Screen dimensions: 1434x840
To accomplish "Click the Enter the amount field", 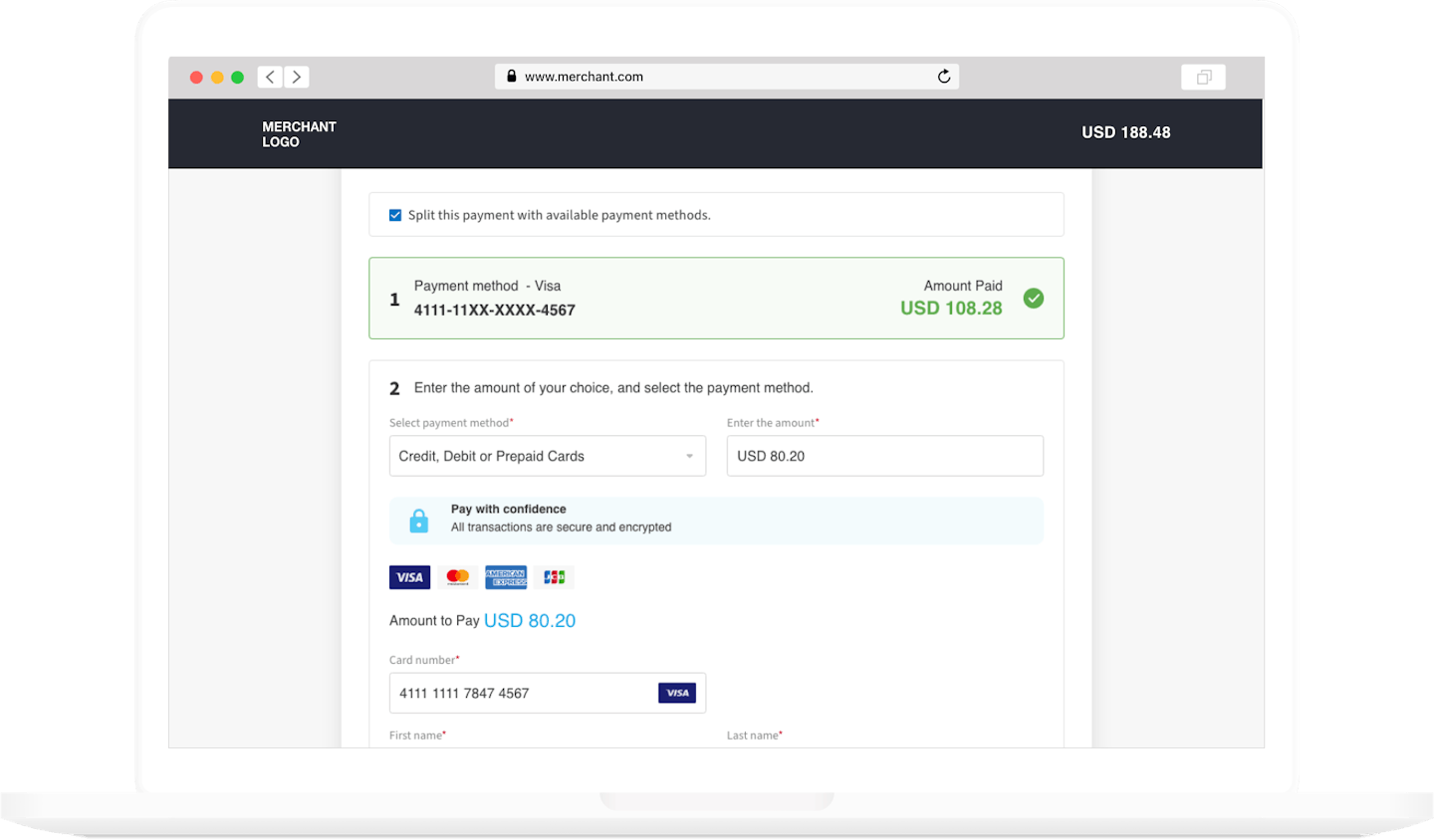I will coord(884,456).
